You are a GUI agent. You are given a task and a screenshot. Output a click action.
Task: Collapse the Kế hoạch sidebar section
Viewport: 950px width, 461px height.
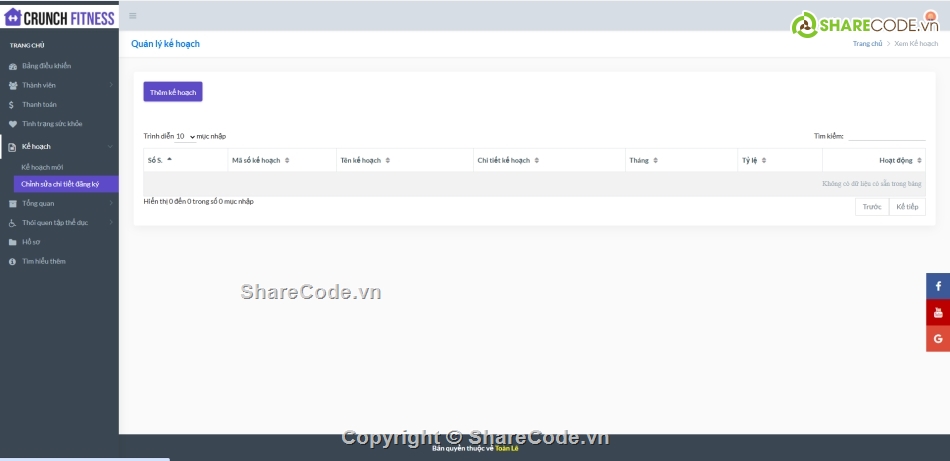point(59,146)
